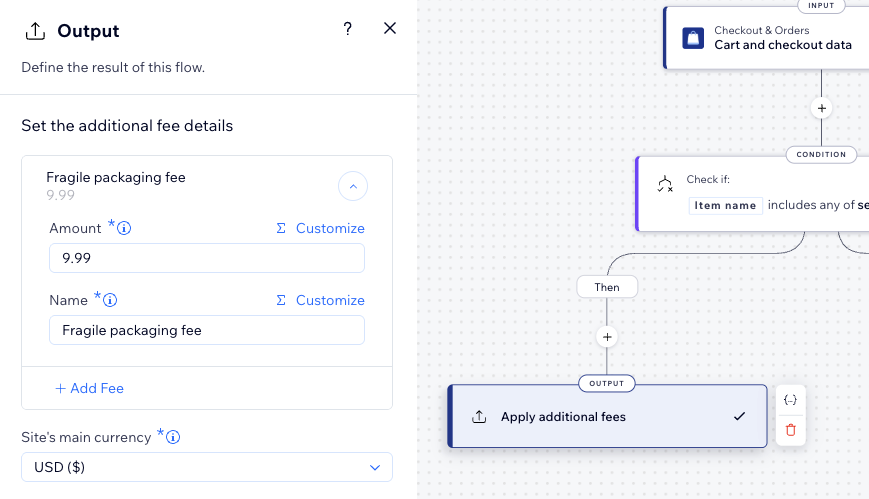Screen dimensions: 869x499
Task: Click the Name input field
Action: coord(206,330)
